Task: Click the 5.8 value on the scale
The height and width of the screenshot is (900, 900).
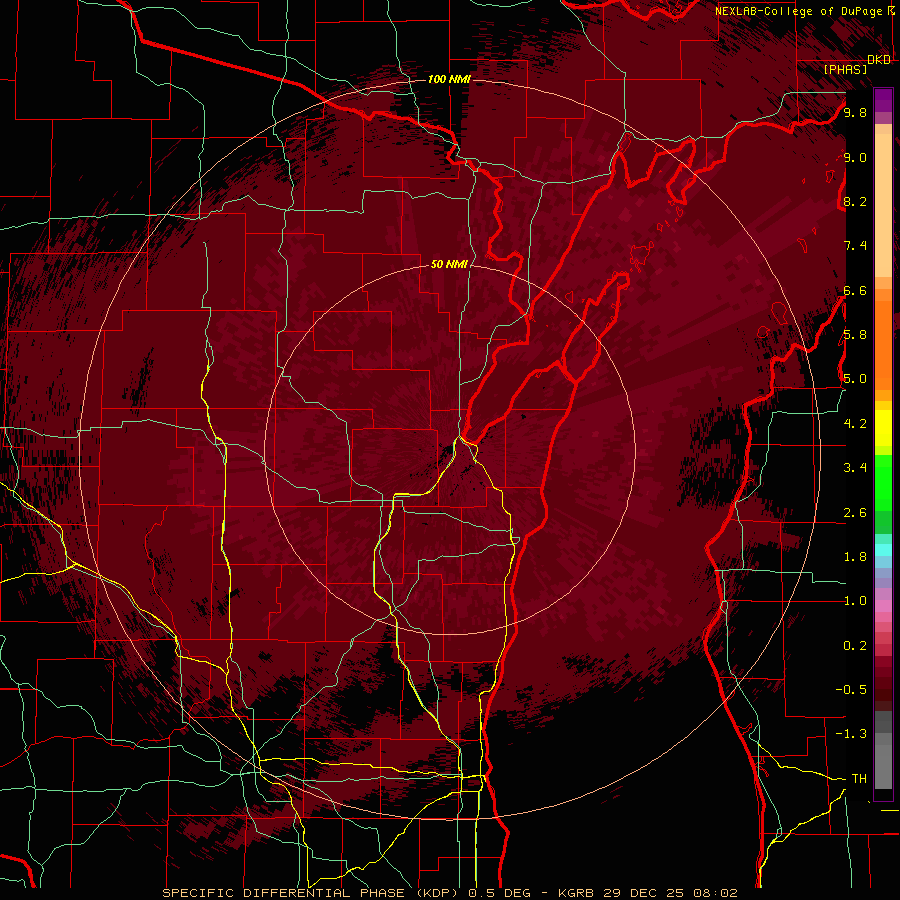Action: tap(855, 335)
